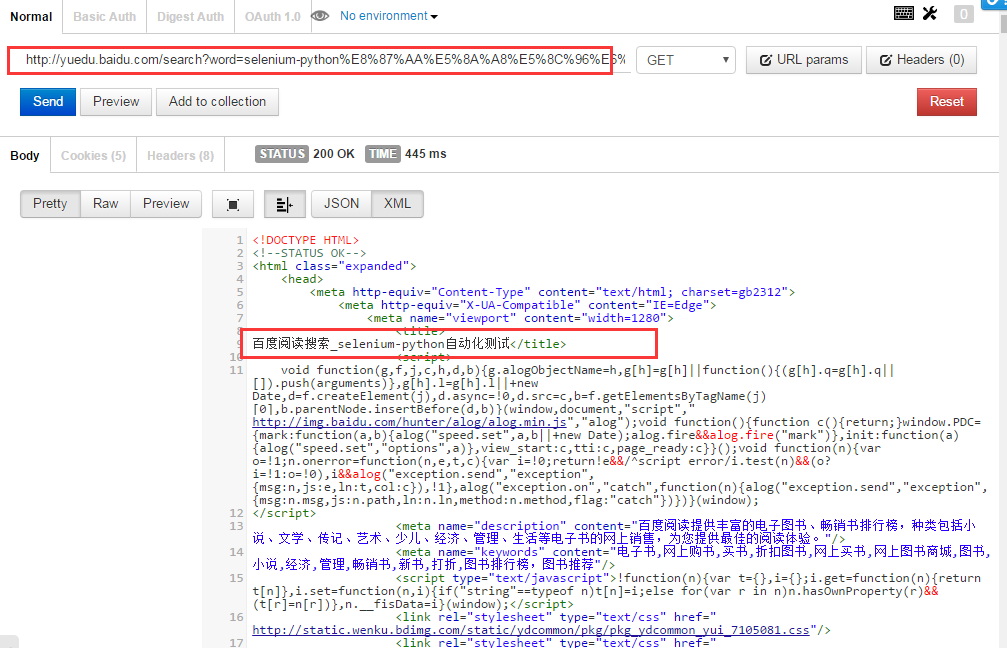
Task: Click the viewport meta line
Action: tap(520, 318)
